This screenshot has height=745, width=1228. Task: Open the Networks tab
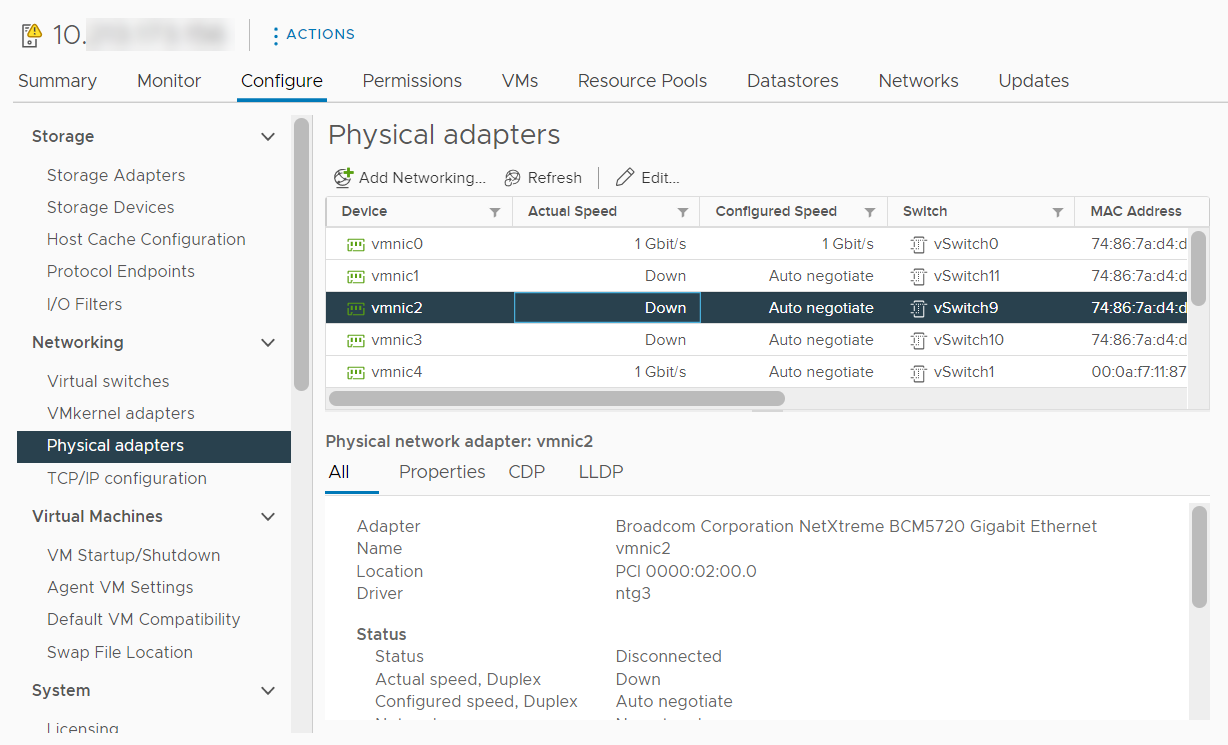coord(918,81)
